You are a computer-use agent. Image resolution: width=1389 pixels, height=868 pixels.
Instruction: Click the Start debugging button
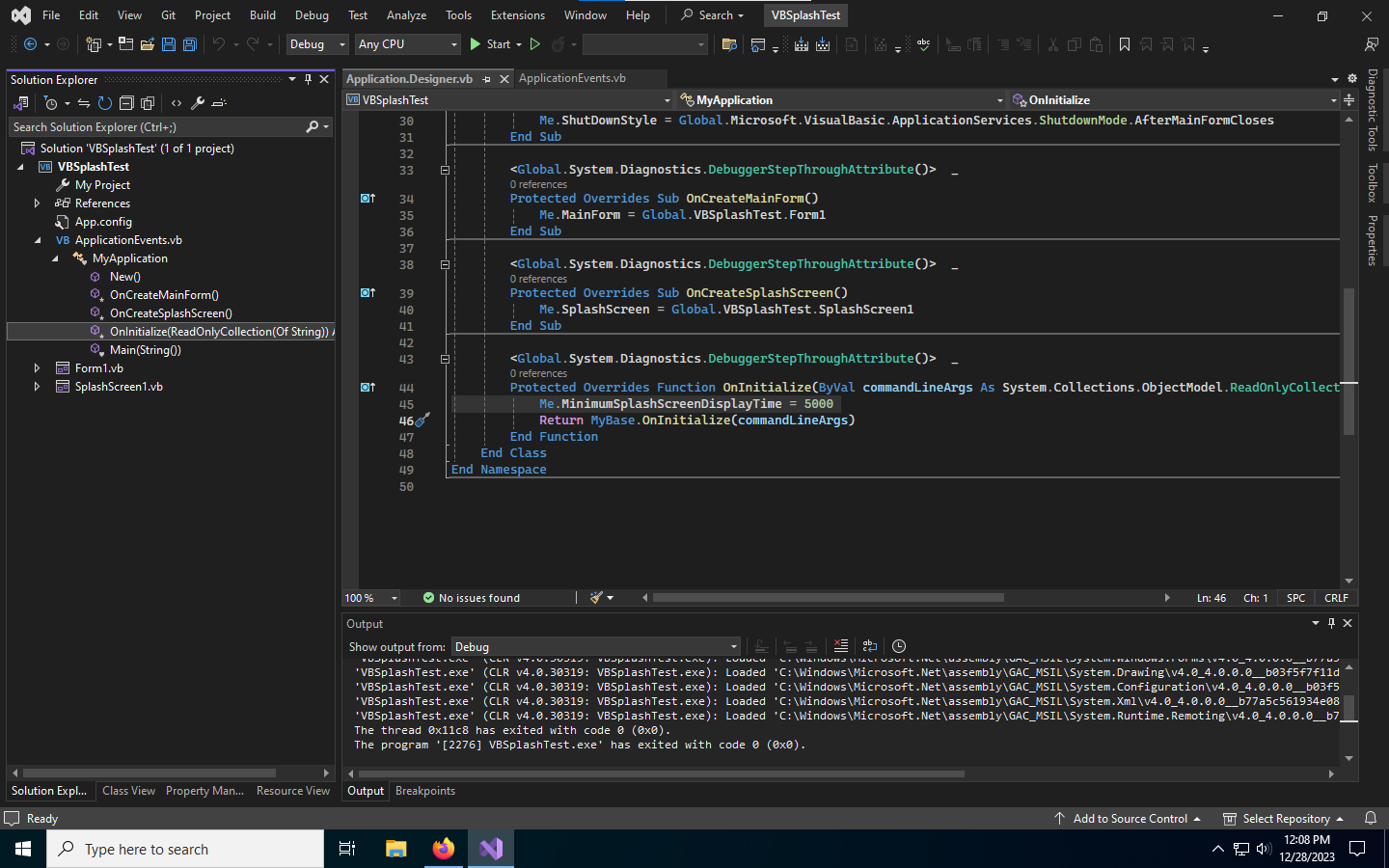(x=490, y=44)
